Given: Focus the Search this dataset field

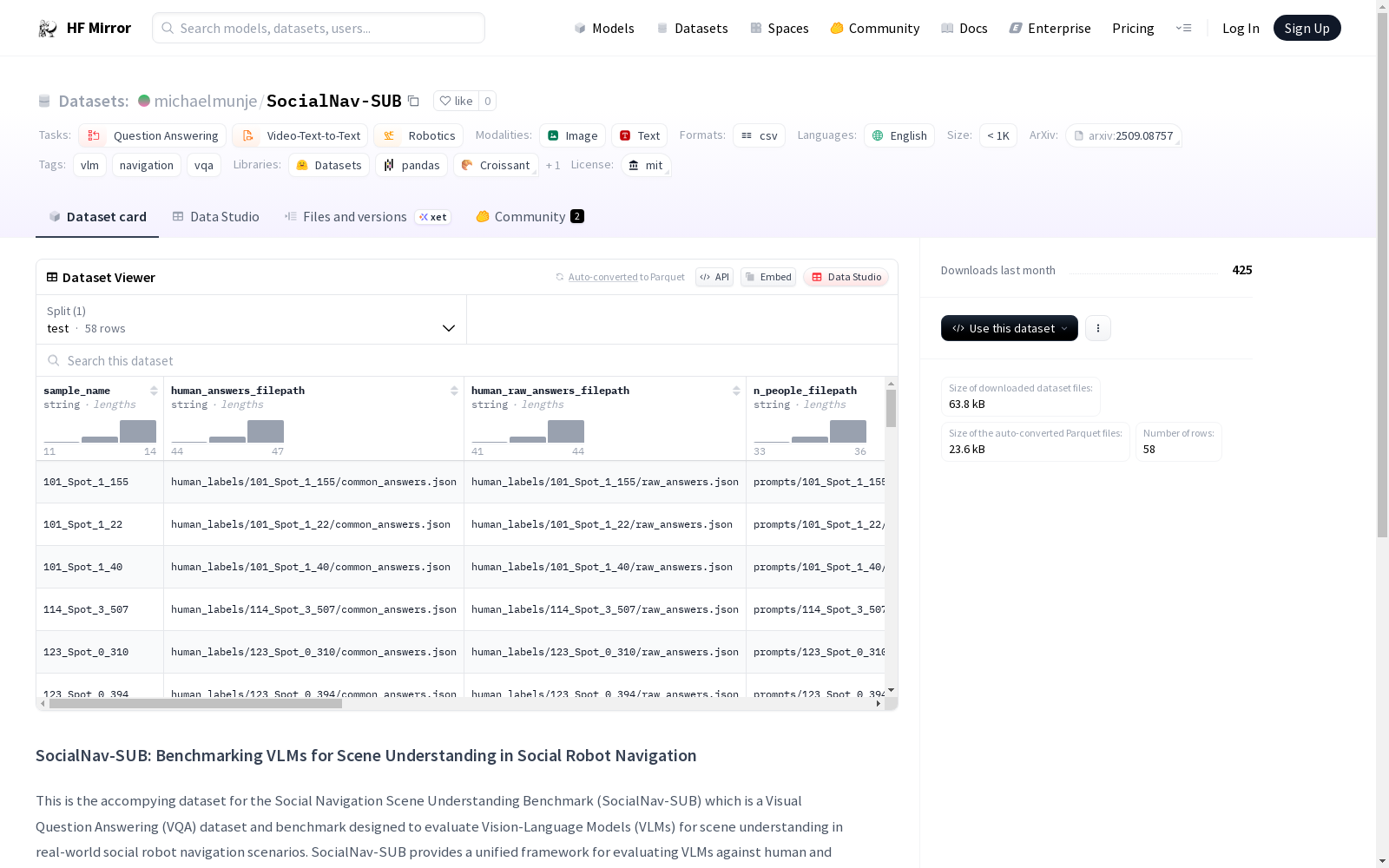Looking at the screenshot, I should pyautogui.click(x=467, y=360).
